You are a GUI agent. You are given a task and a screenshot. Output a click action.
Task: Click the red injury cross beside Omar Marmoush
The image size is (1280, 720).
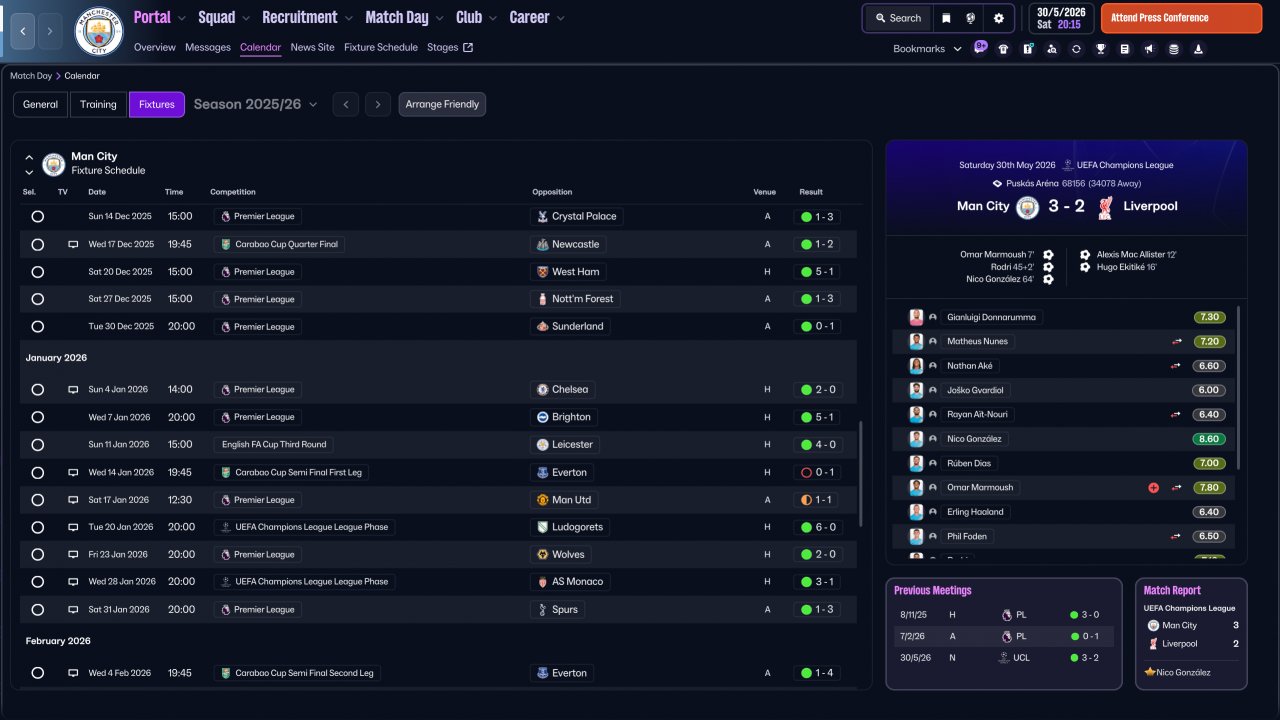(1153, 488)
